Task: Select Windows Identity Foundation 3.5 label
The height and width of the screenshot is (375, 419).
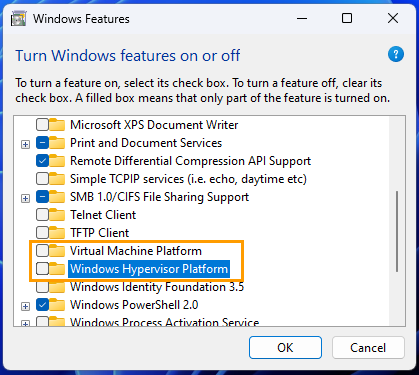Action: tap(157, 287)
